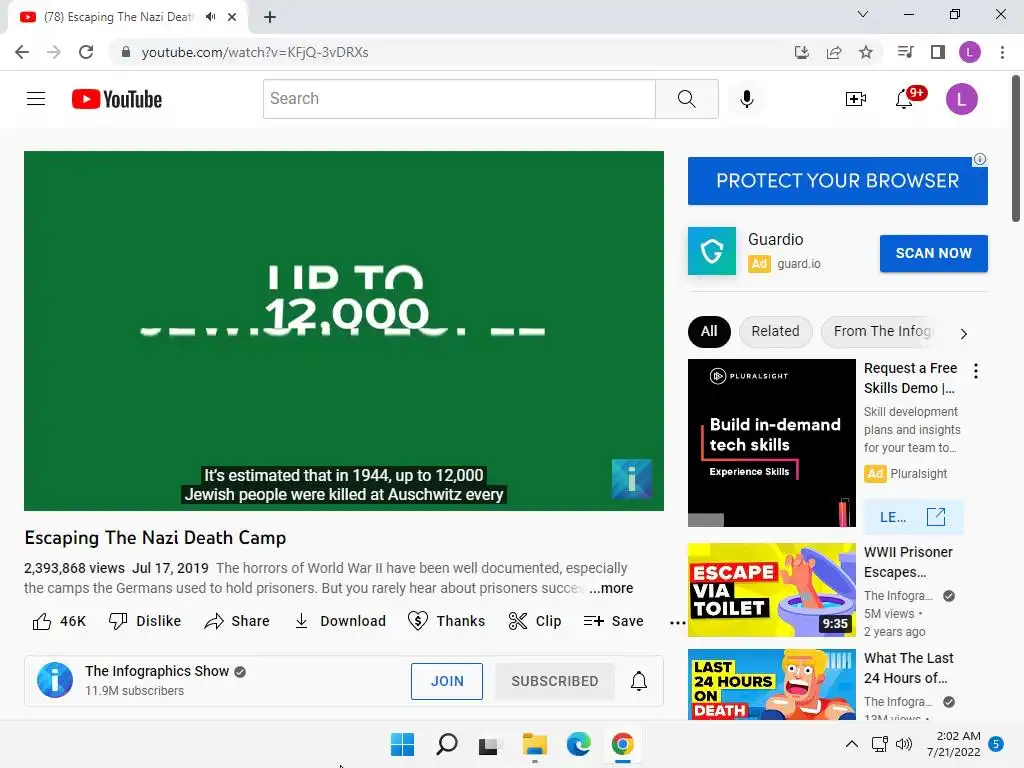The height and width of the screenshot is (768, 1024).
Task: Reload the page
Action: point(86,52)
